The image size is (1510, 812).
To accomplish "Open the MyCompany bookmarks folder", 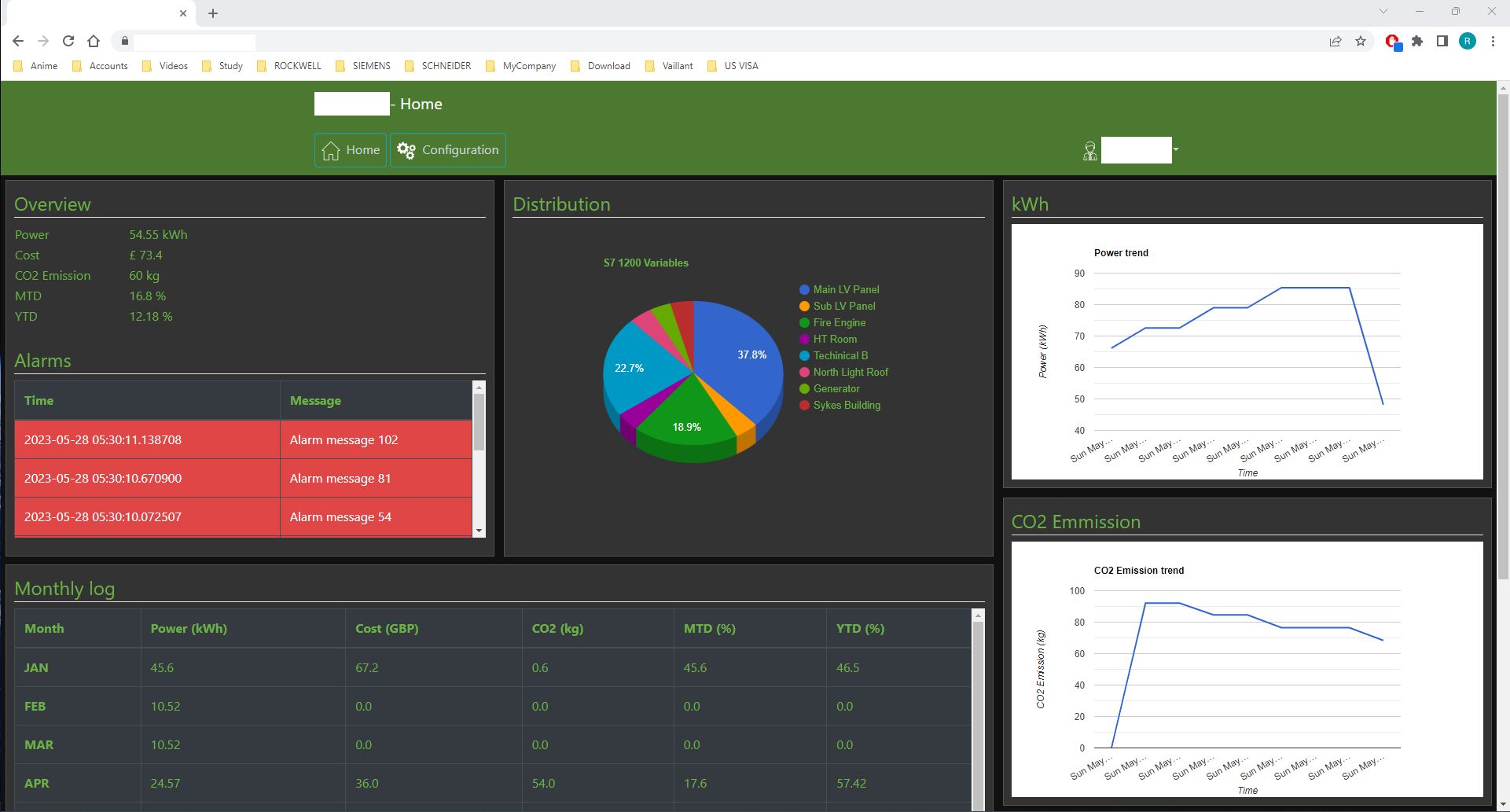I will (521, 66).
